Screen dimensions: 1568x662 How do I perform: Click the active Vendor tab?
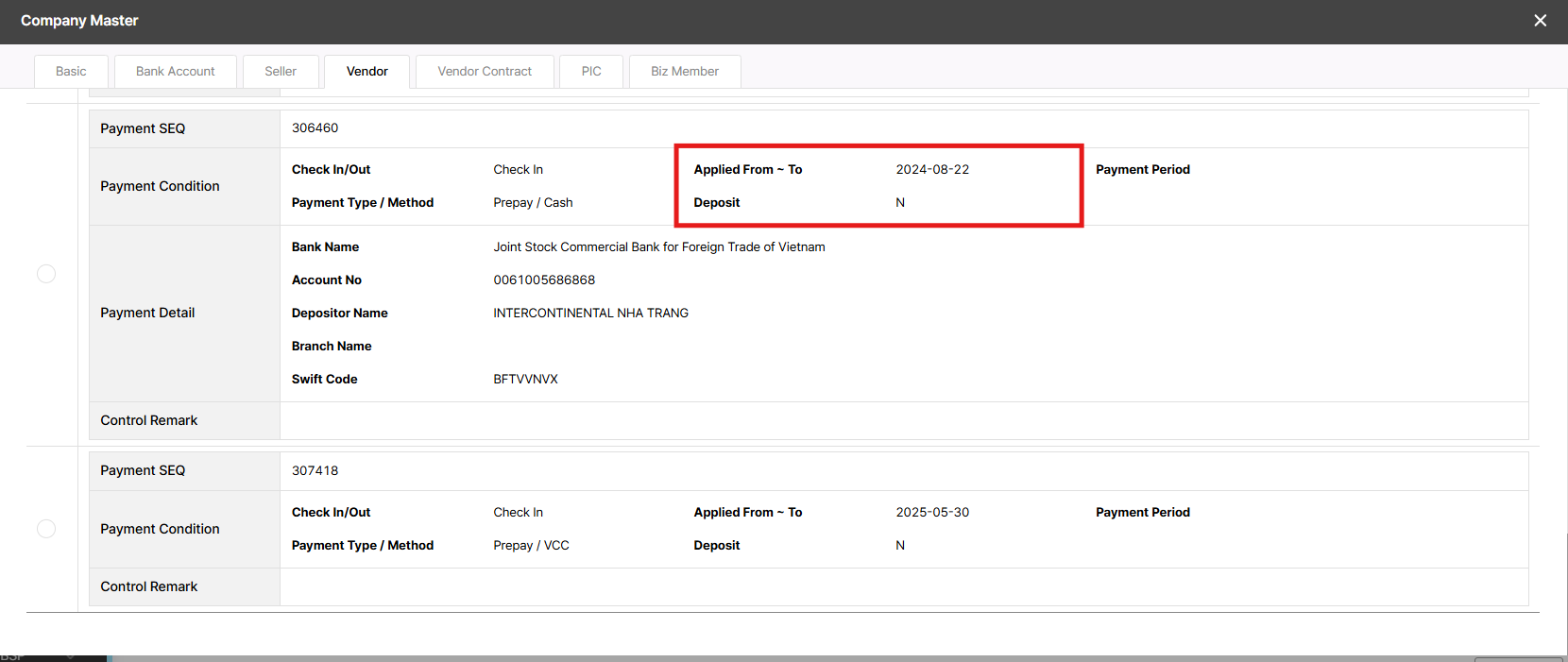pyautogui.click(x=366, y=72)
